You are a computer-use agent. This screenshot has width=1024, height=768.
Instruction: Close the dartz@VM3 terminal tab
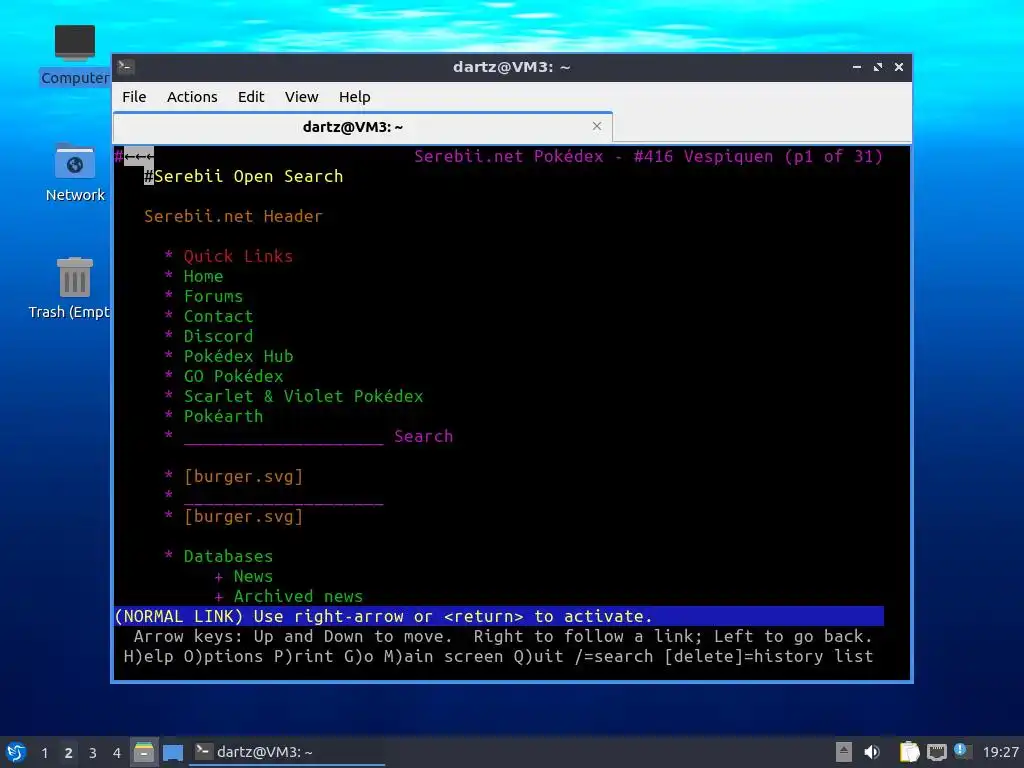pyautogui.click(x=596, y=126)
